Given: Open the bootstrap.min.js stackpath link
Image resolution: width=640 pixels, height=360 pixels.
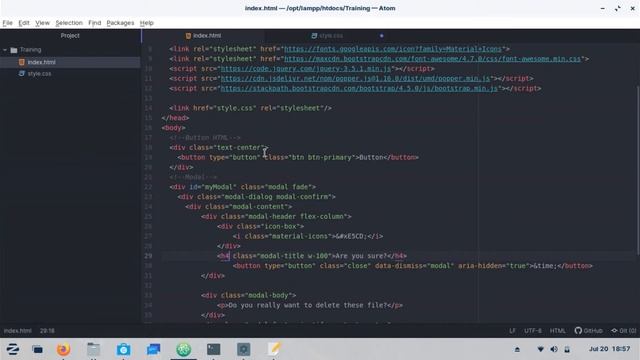Looking at the screenshot, I should 359,88.
